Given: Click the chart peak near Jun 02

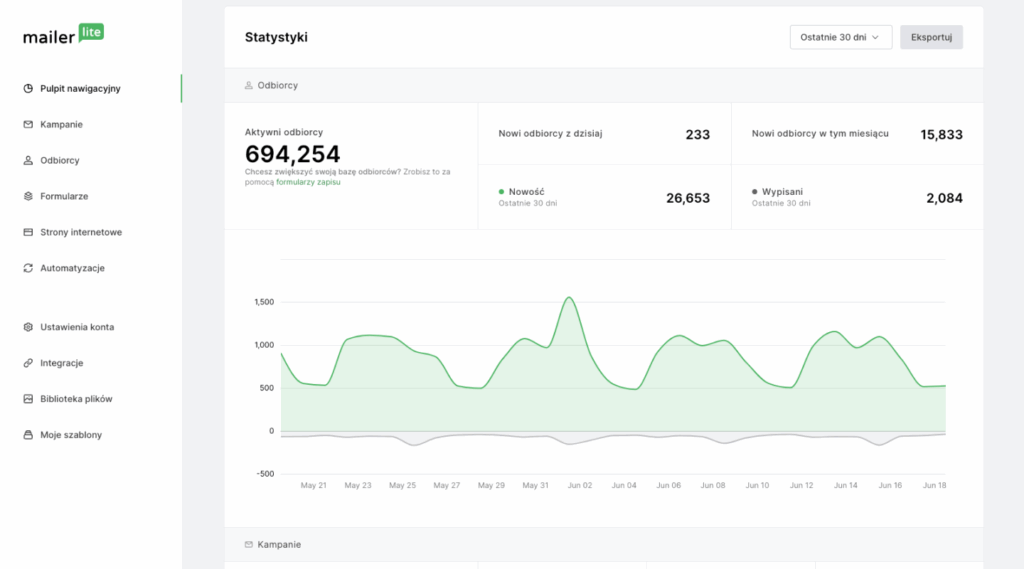Looking at the screenshot, I should coord(569,297).
